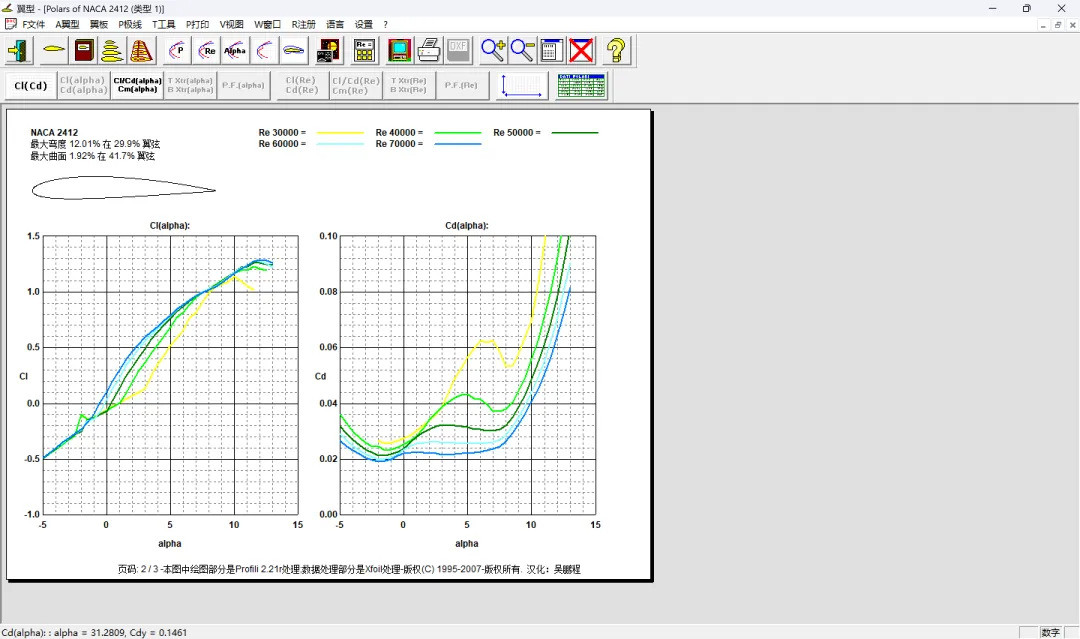Screen dimensions: 1080x639
Task: Restore the inner MDI child window
Action: [x=1058, y=25]
